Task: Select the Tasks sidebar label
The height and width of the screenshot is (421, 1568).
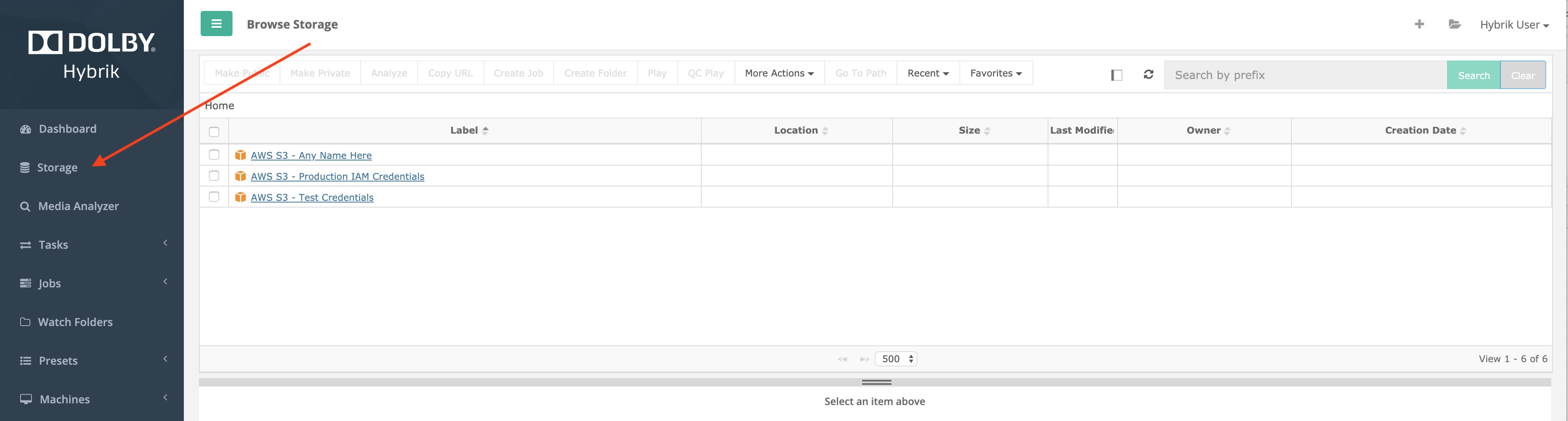Action: pos(53,245)
